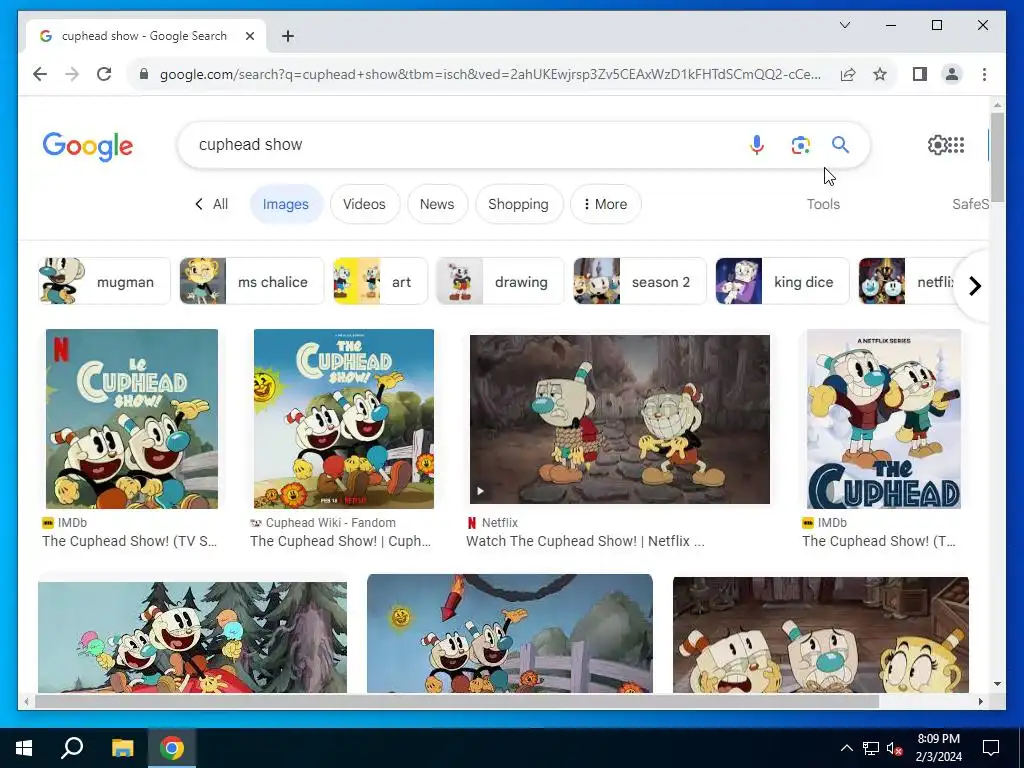Click the vertical scrollbar thumb
Image resolution: width=1024 pixels, height=768 pixels.
click(997, 157)
